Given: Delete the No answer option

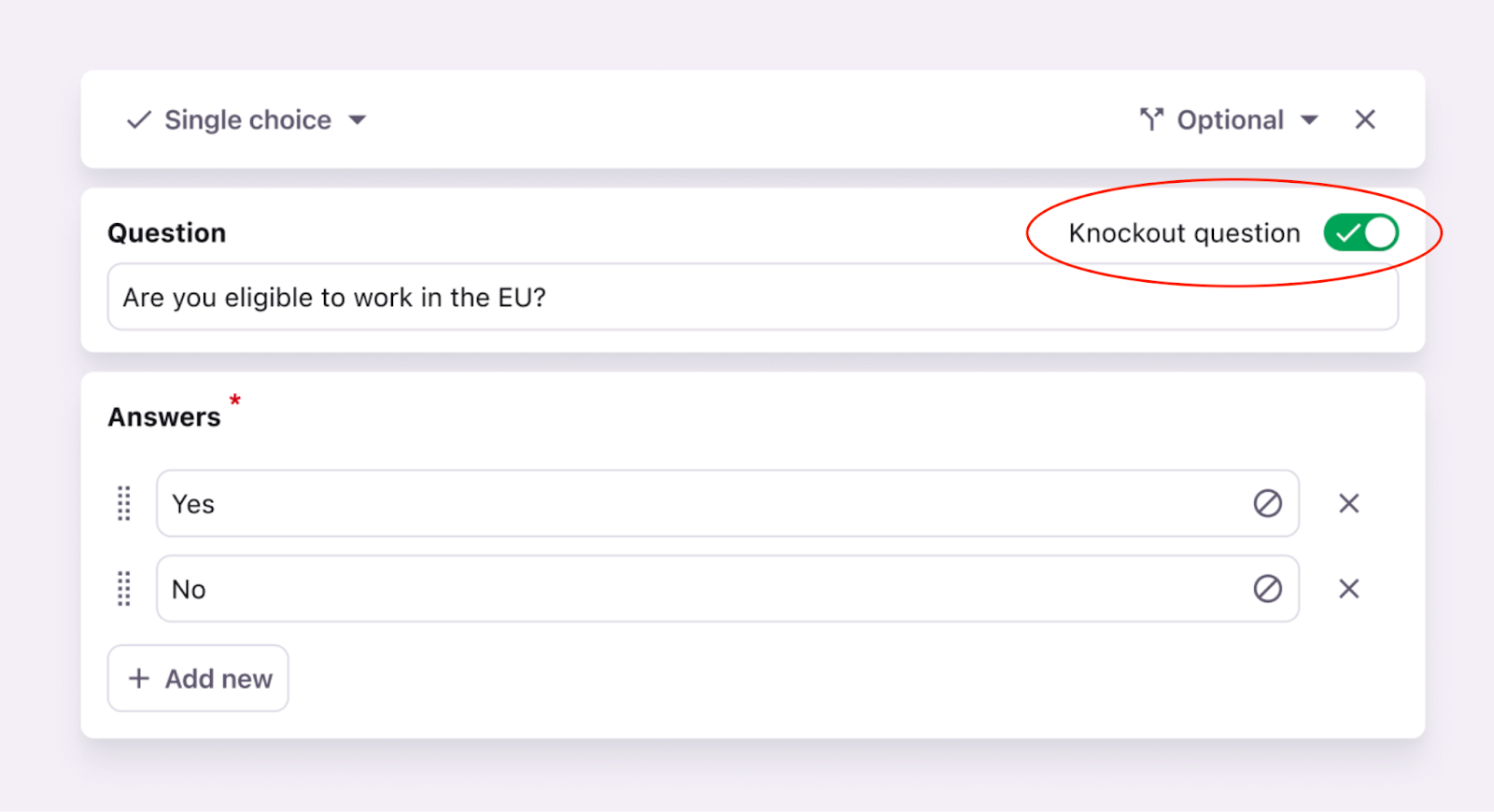Looking at the screenshot, I should (x=1348, y=589).
